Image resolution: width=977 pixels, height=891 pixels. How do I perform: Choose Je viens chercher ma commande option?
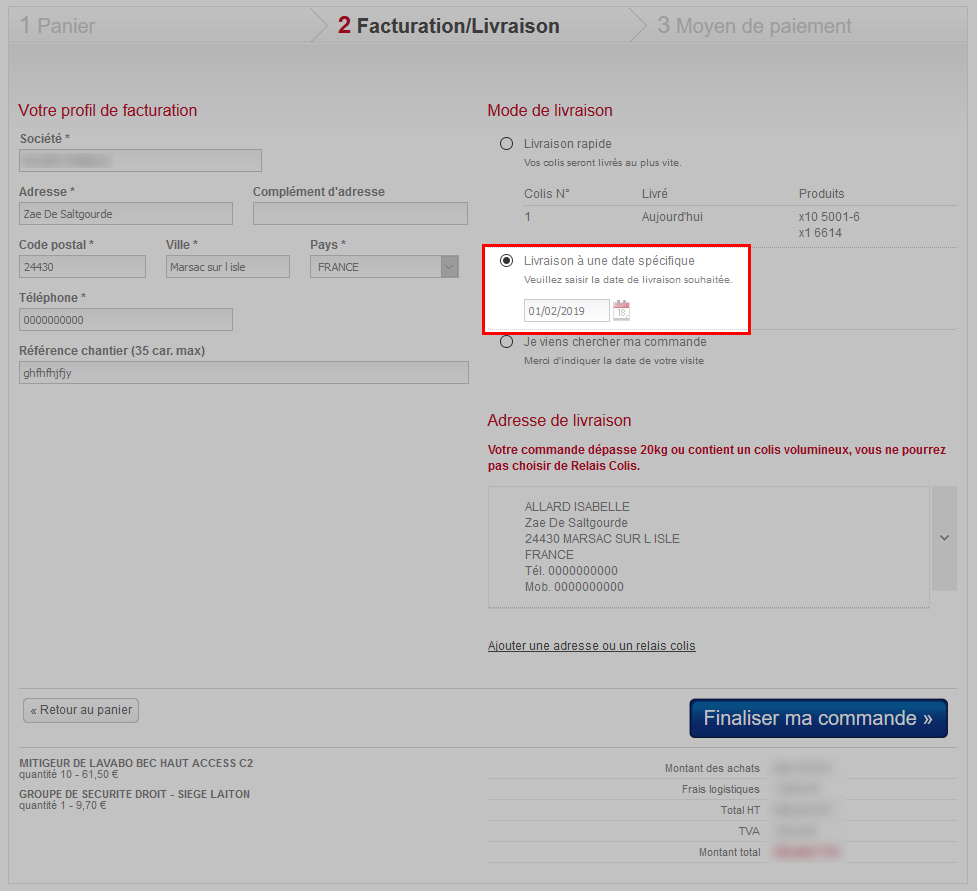507,341
